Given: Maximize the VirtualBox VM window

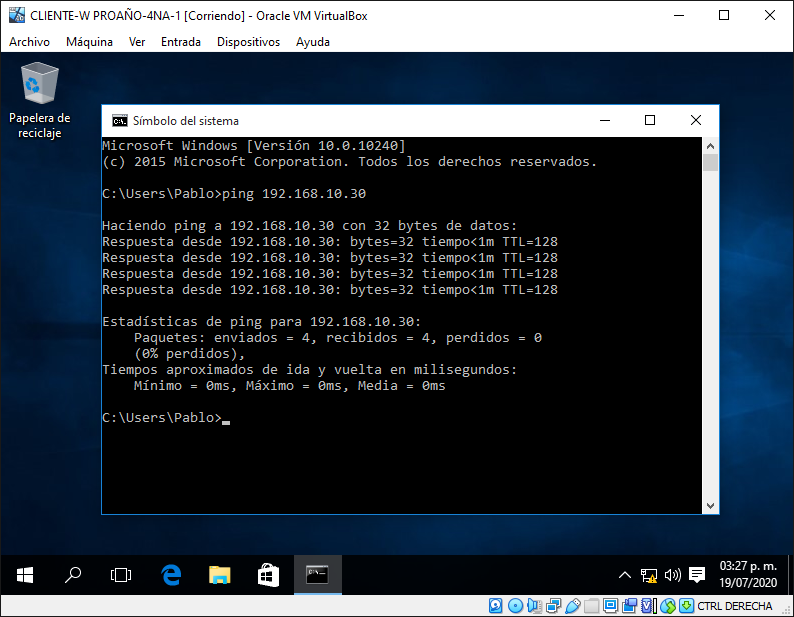Looking at the screenshot, I should pyautogui.click(x=724, y=15).
